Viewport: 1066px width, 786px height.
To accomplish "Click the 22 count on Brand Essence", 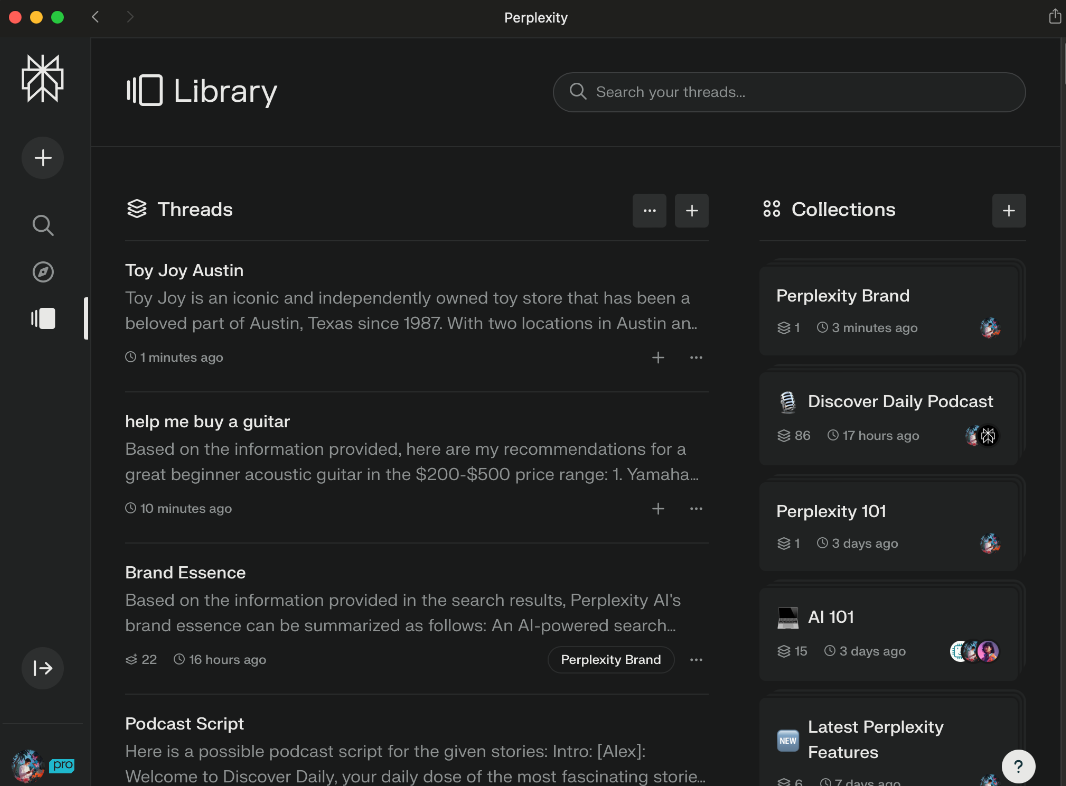I will [x=141, y=660].
